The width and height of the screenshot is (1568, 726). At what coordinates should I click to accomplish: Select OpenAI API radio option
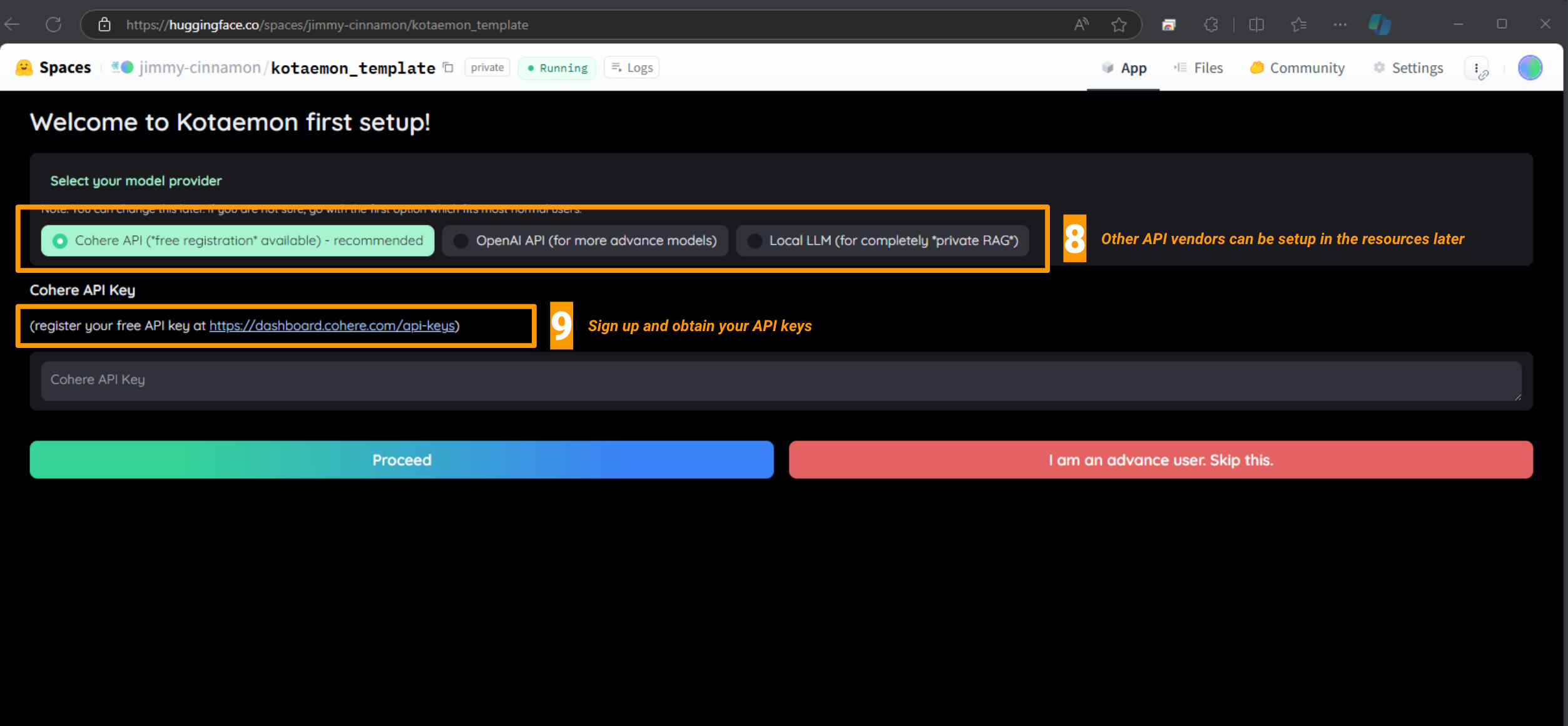pos(585,240)
